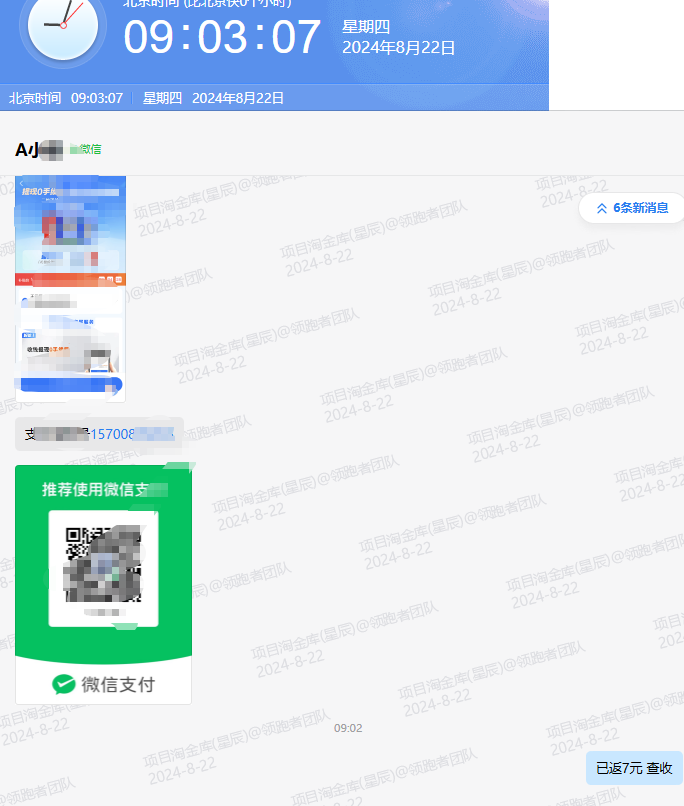Click the back arrow in the top screenshot
The image size is (684, 806).
click(21, 182)
